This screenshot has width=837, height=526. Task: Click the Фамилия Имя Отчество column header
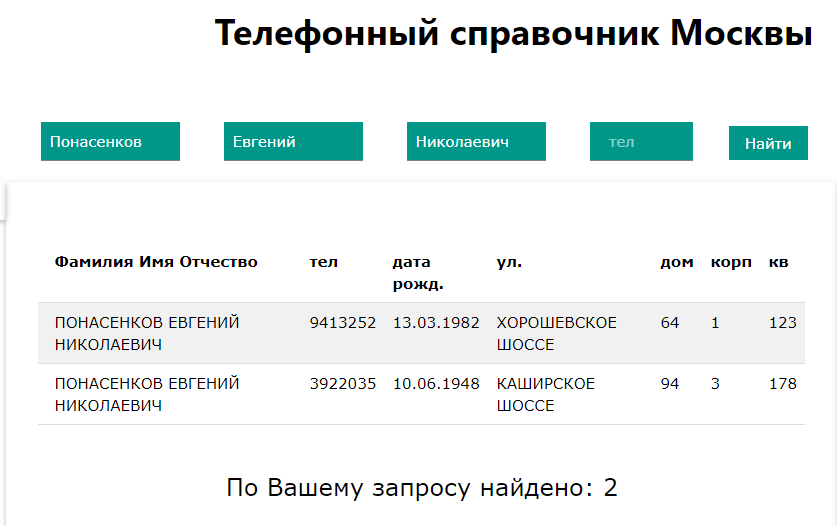click(x=156, y=262)
